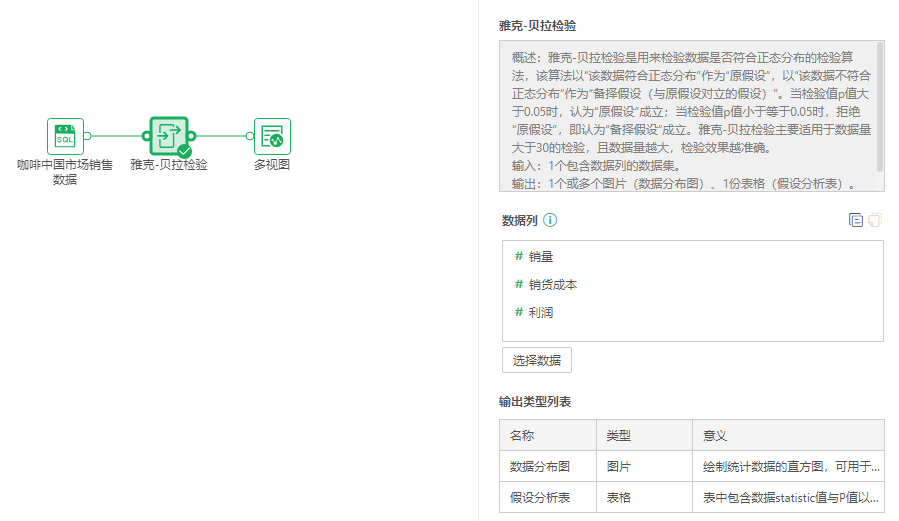899x521 pixels.
Task: Click the info icon beside 数据列
Action: (x=550, y=221)
